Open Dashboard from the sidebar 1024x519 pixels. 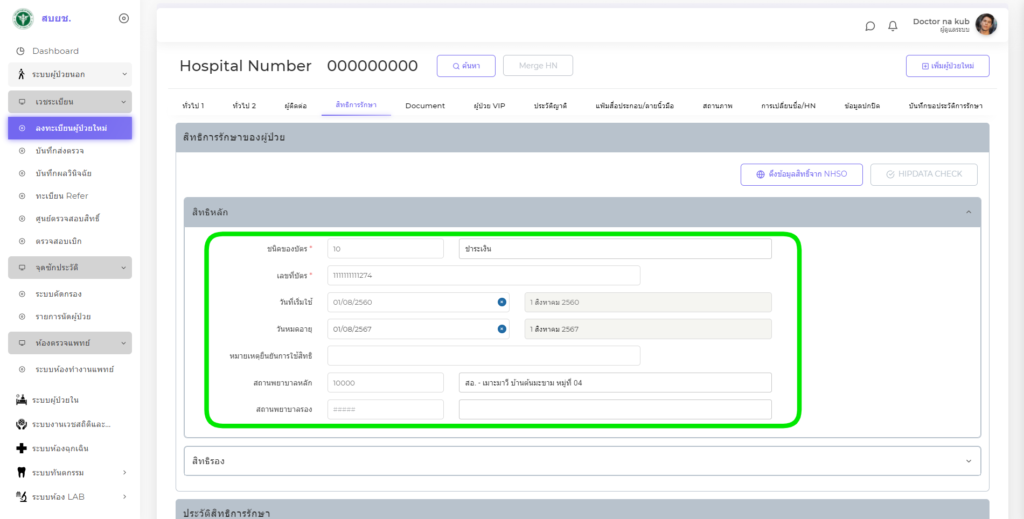coord(55,51)
